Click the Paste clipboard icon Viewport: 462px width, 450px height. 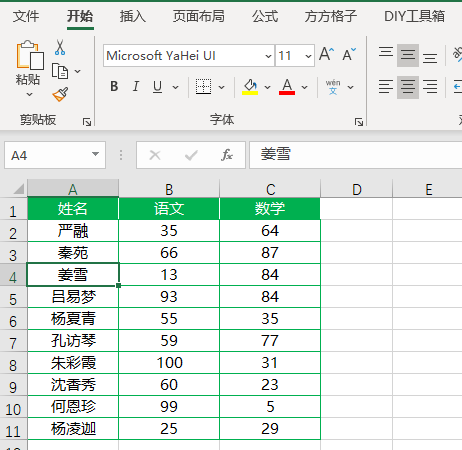pos(29,55)
